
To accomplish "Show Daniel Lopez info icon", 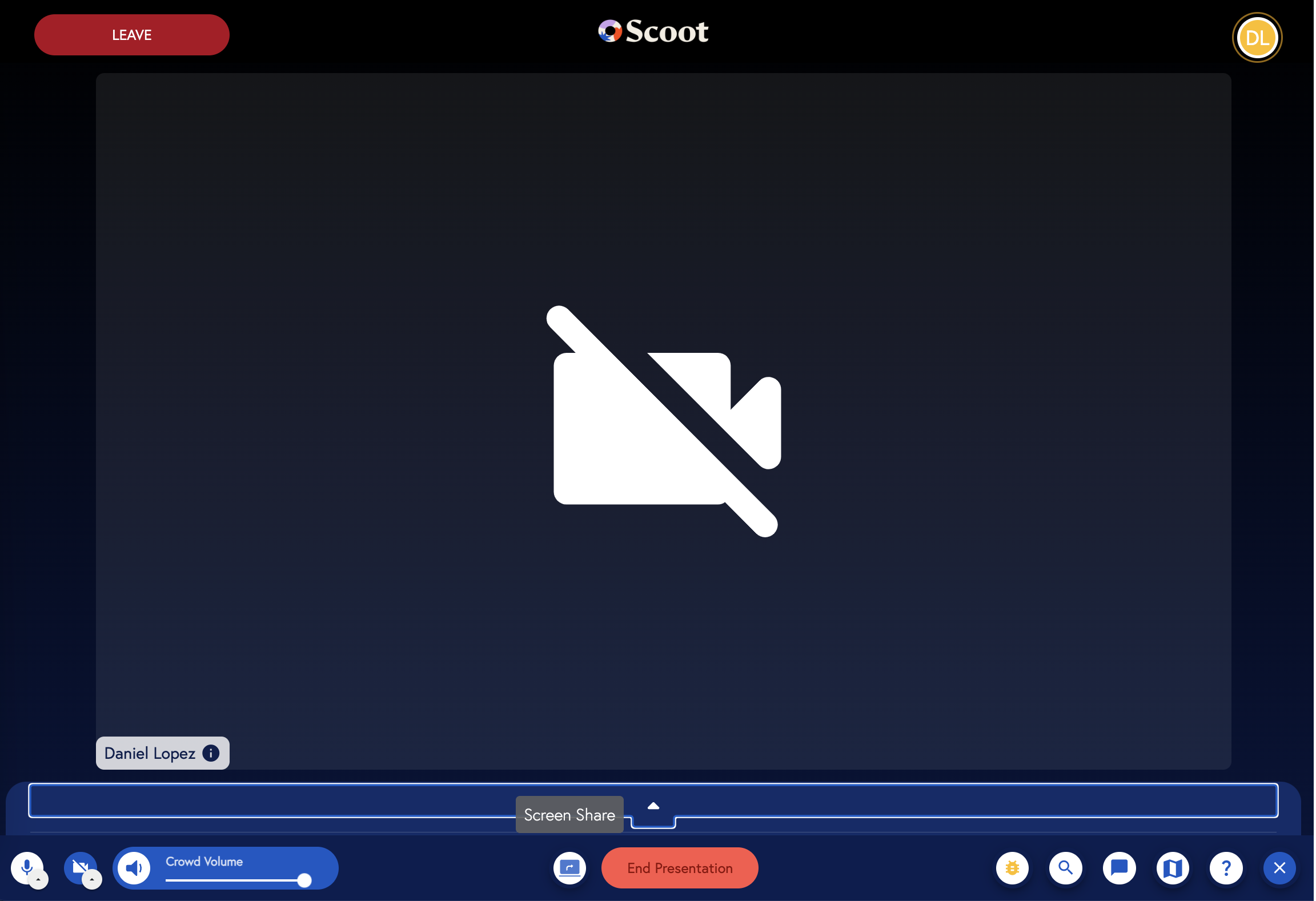I will (x=211, y=753).
